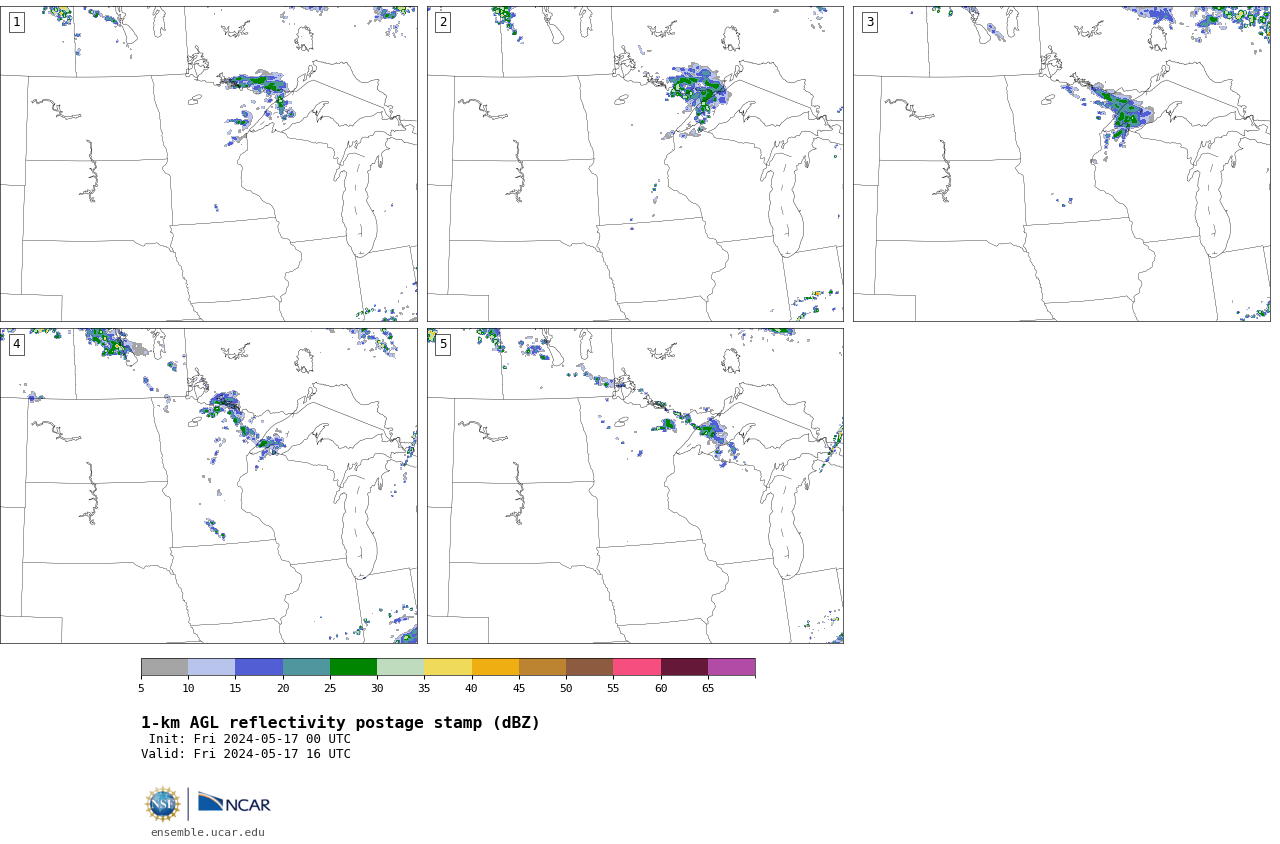
Task: Select the maroon 60-65 dBZ swatch
Action: pyautogui.click(x=684, y=667)
